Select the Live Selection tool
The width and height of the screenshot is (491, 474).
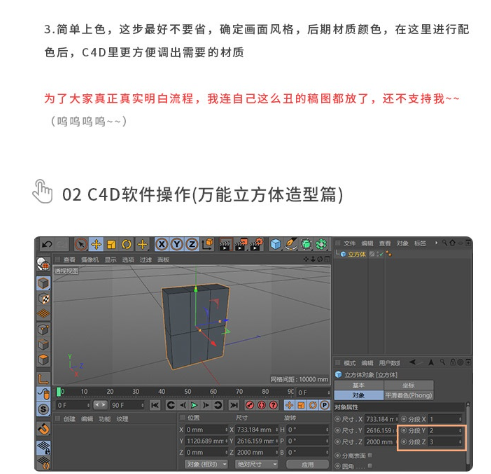click(x=81, y=245)
